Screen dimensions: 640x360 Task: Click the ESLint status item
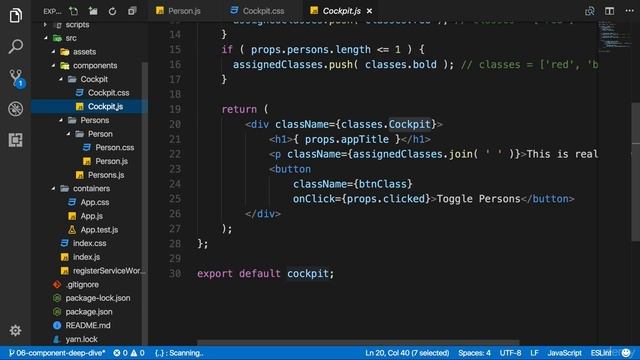[x=601, y=353]
